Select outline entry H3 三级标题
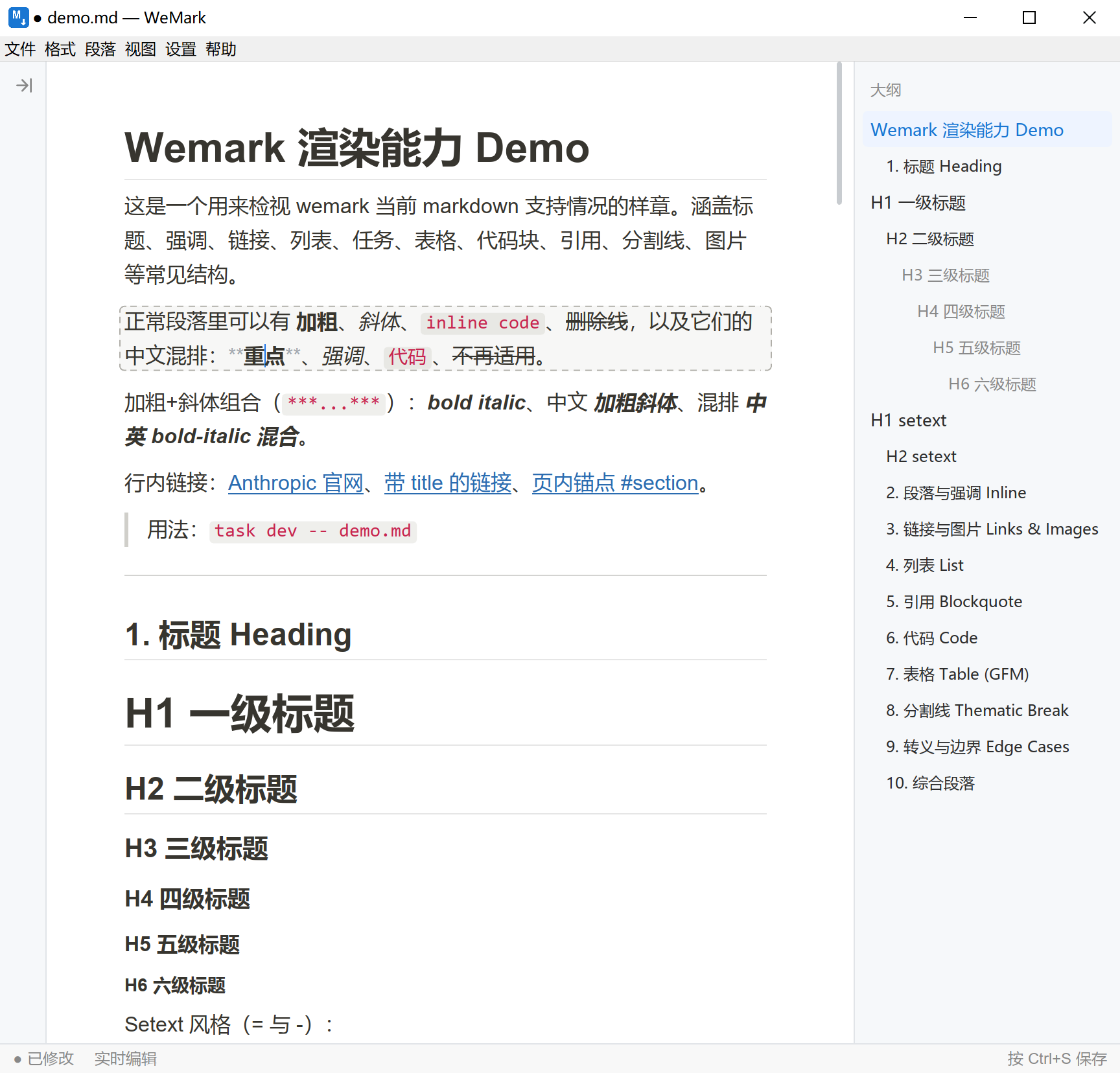The image size is (1120, 1073). point(987,275)
